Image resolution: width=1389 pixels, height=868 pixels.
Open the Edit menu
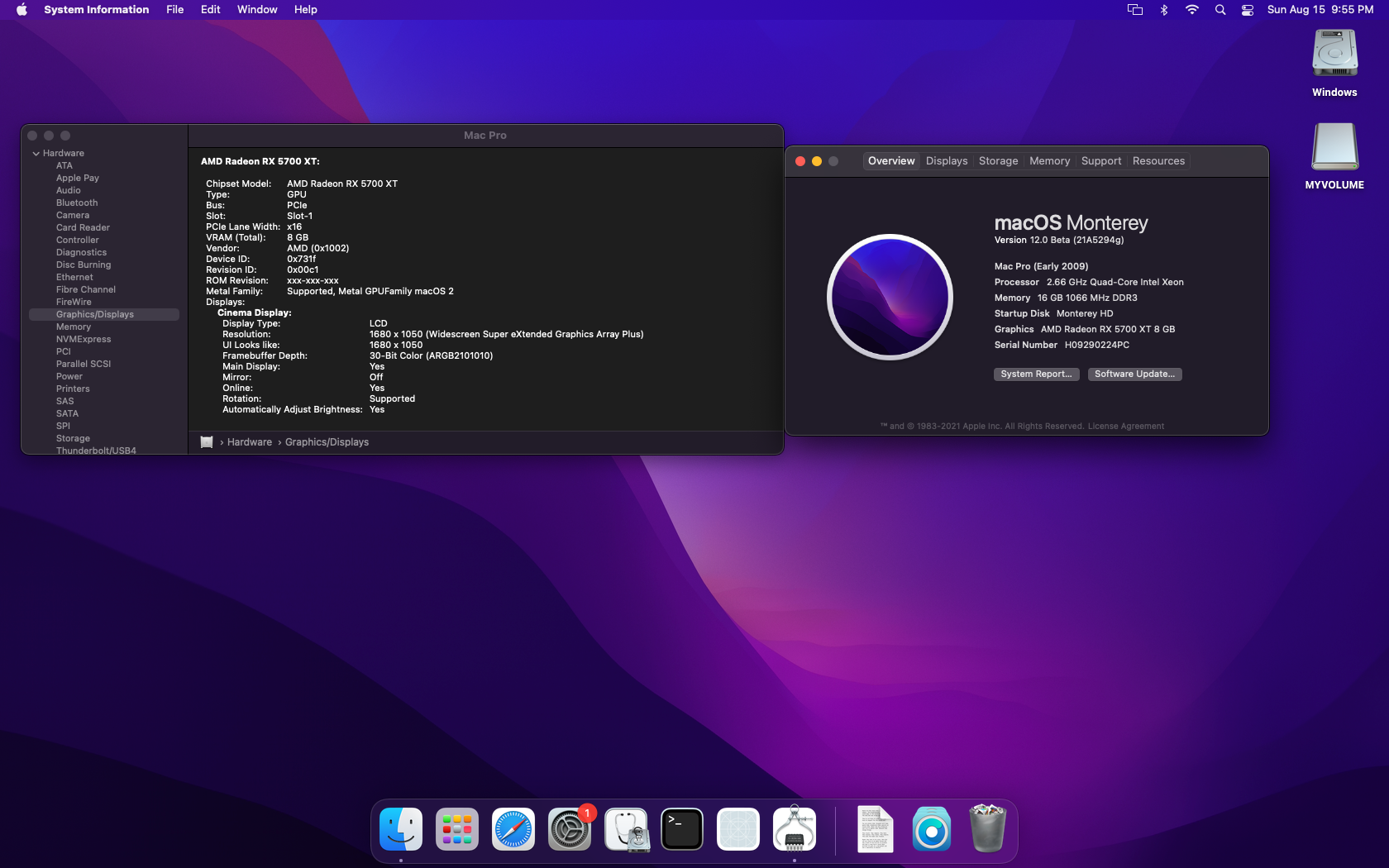pos(211,10)
